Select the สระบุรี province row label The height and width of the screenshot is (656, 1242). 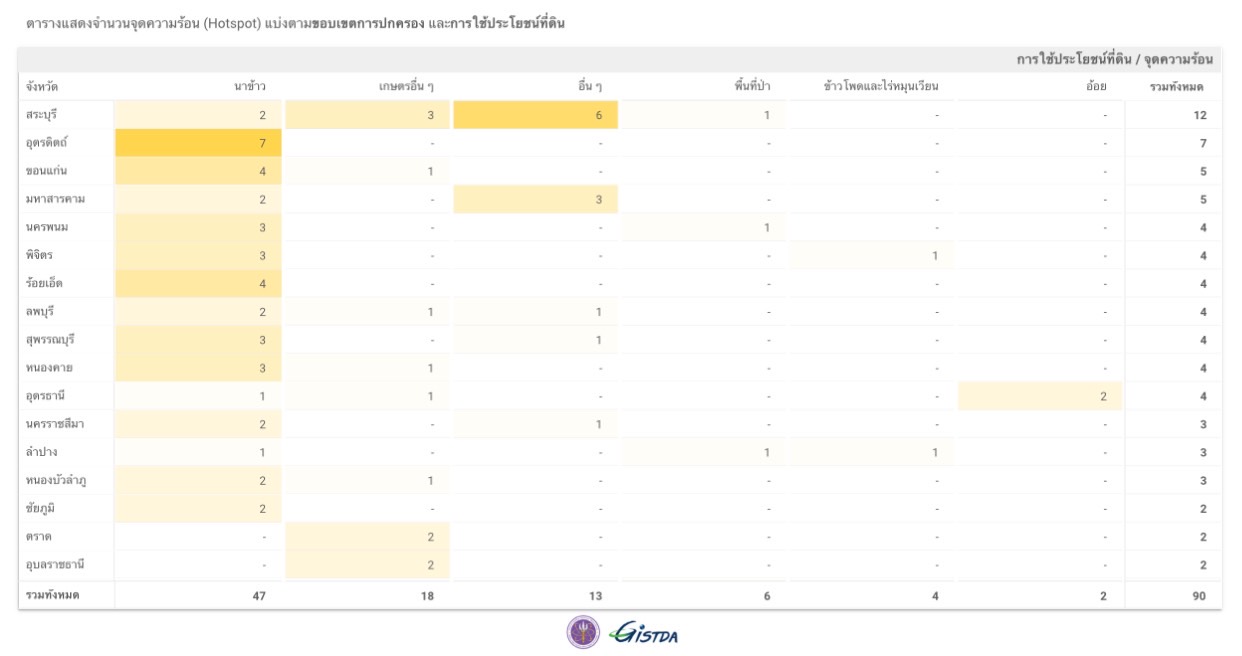[42, 115]
